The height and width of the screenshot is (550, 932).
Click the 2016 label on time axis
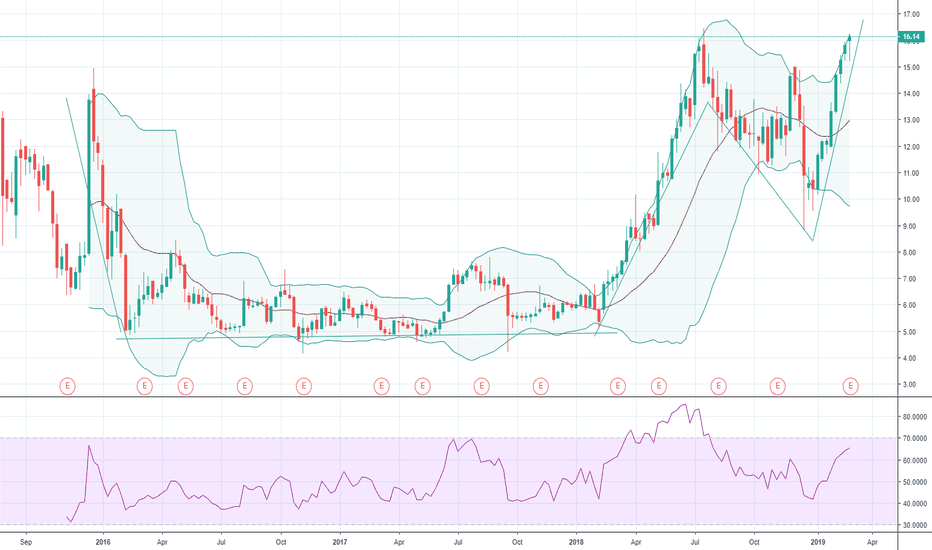pos(103,542)
